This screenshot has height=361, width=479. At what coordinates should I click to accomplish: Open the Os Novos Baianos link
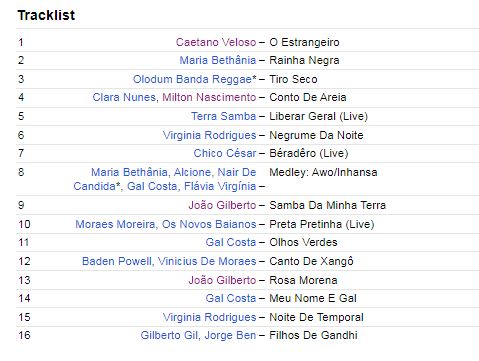pos(209,224)
